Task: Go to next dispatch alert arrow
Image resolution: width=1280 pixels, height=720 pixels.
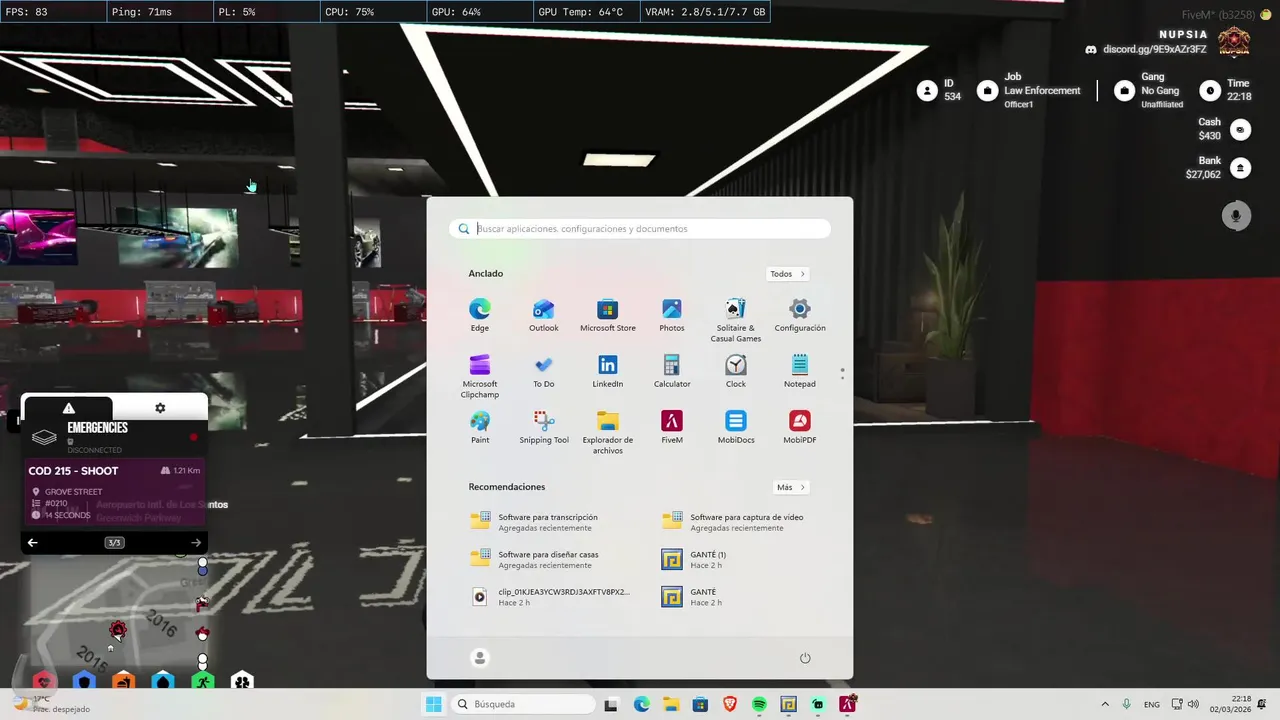Action: click(x=196, y=543)
